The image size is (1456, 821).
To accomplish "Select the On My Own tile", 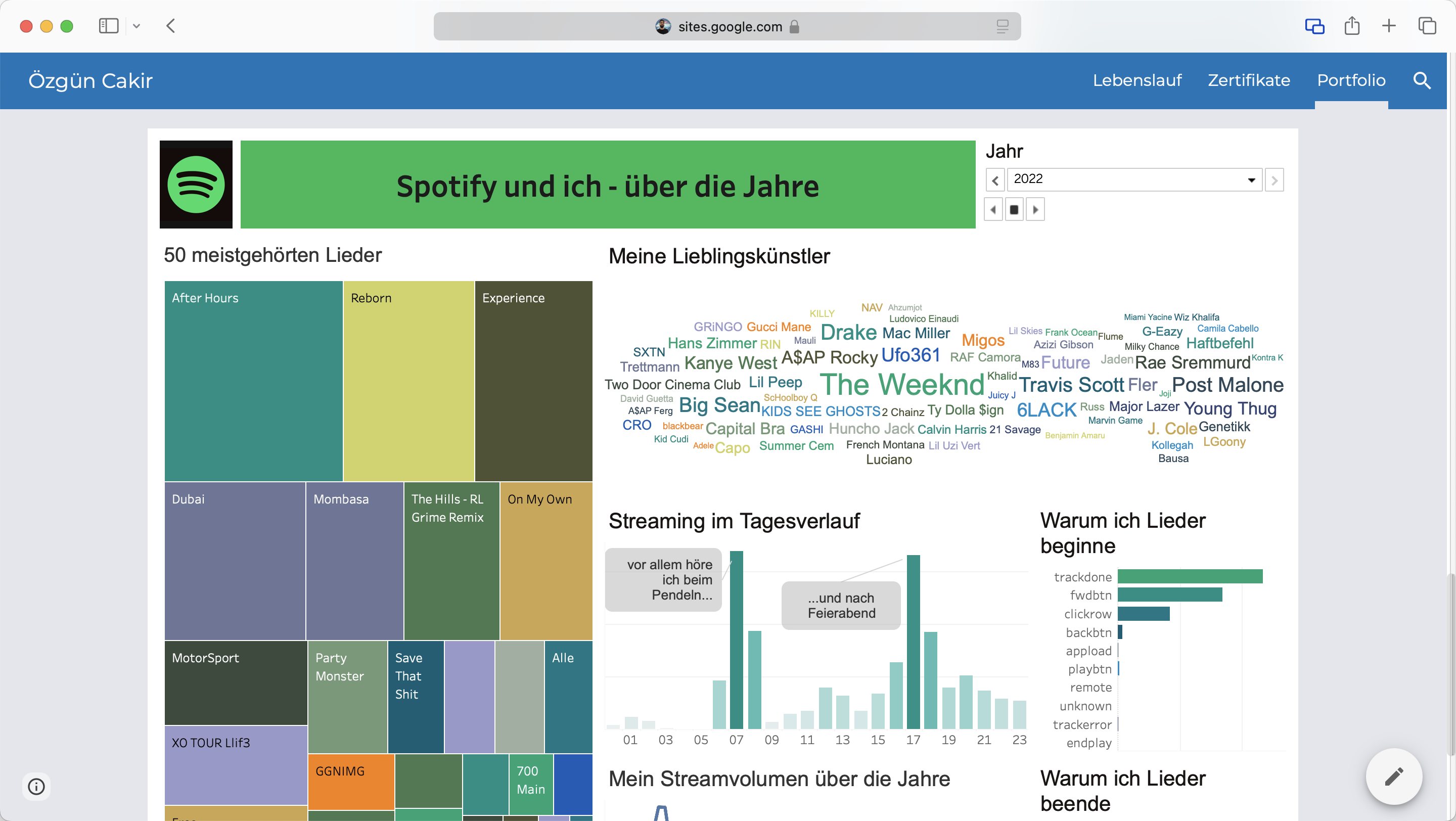I will click(x=546, y=561).
